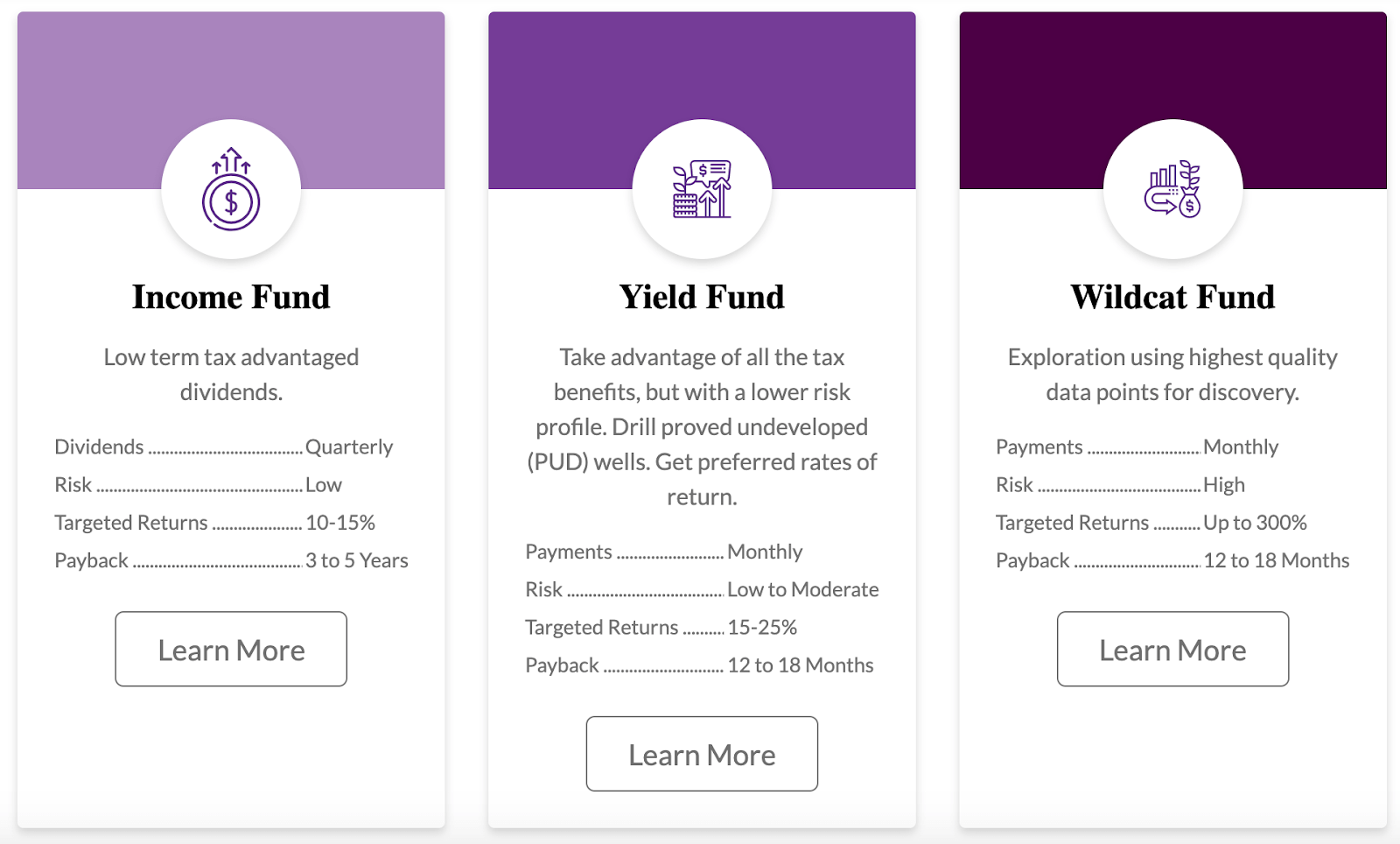Click the Income Fund 10-15% targeted returns row
The image size is (1400, 844).
point(215,523)
